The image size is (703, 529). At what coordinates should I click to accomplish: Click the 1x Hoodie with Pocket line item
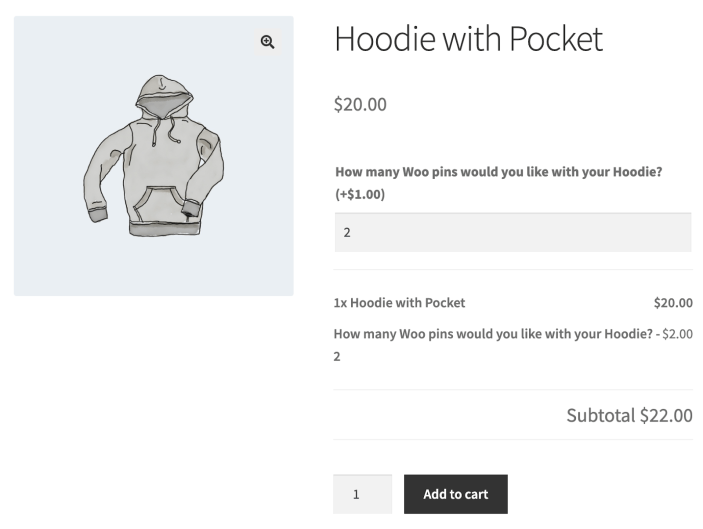399,302
